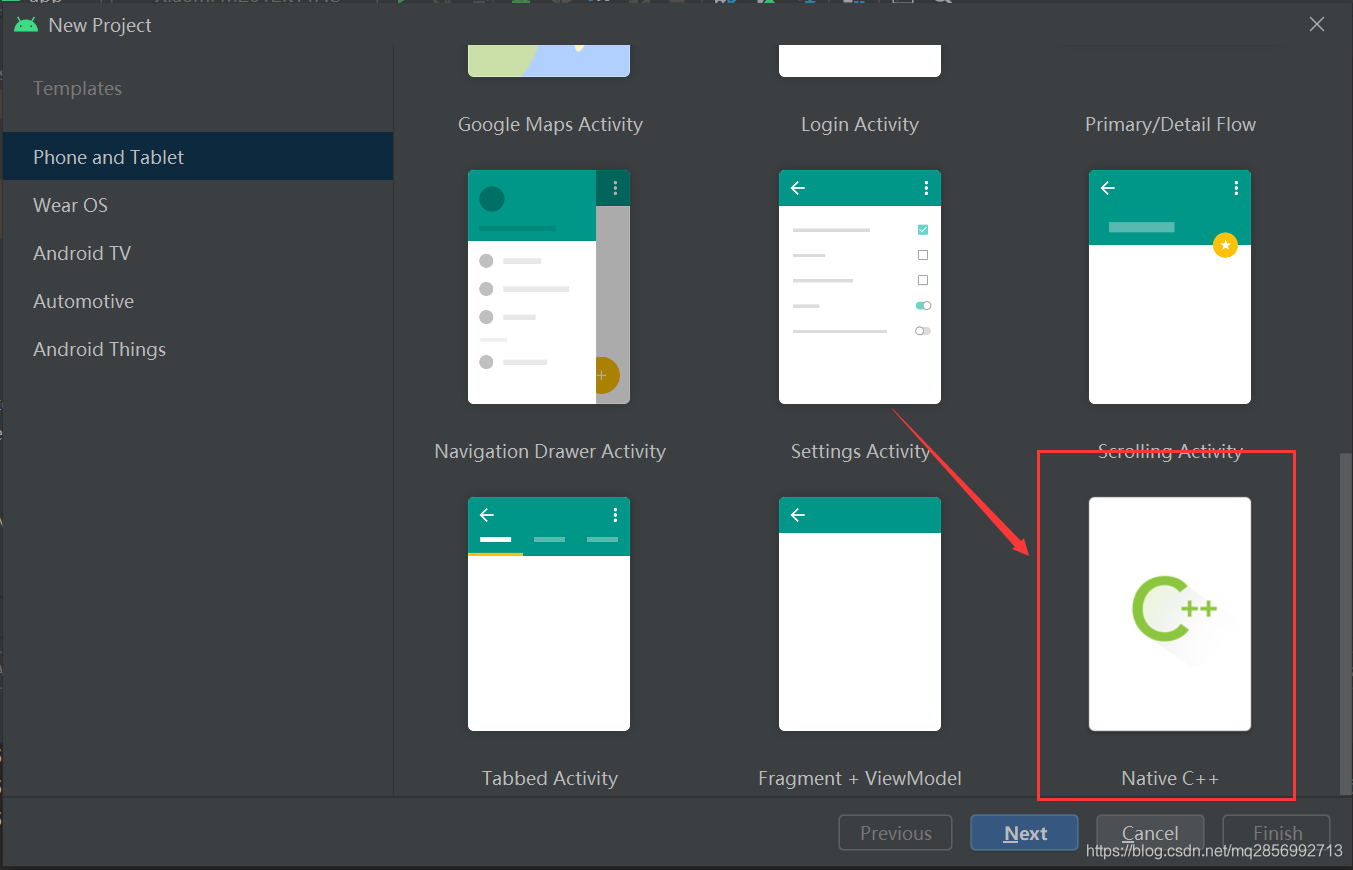Click the Native C++ label
1353x870 pixels.
click(1170, 778)
